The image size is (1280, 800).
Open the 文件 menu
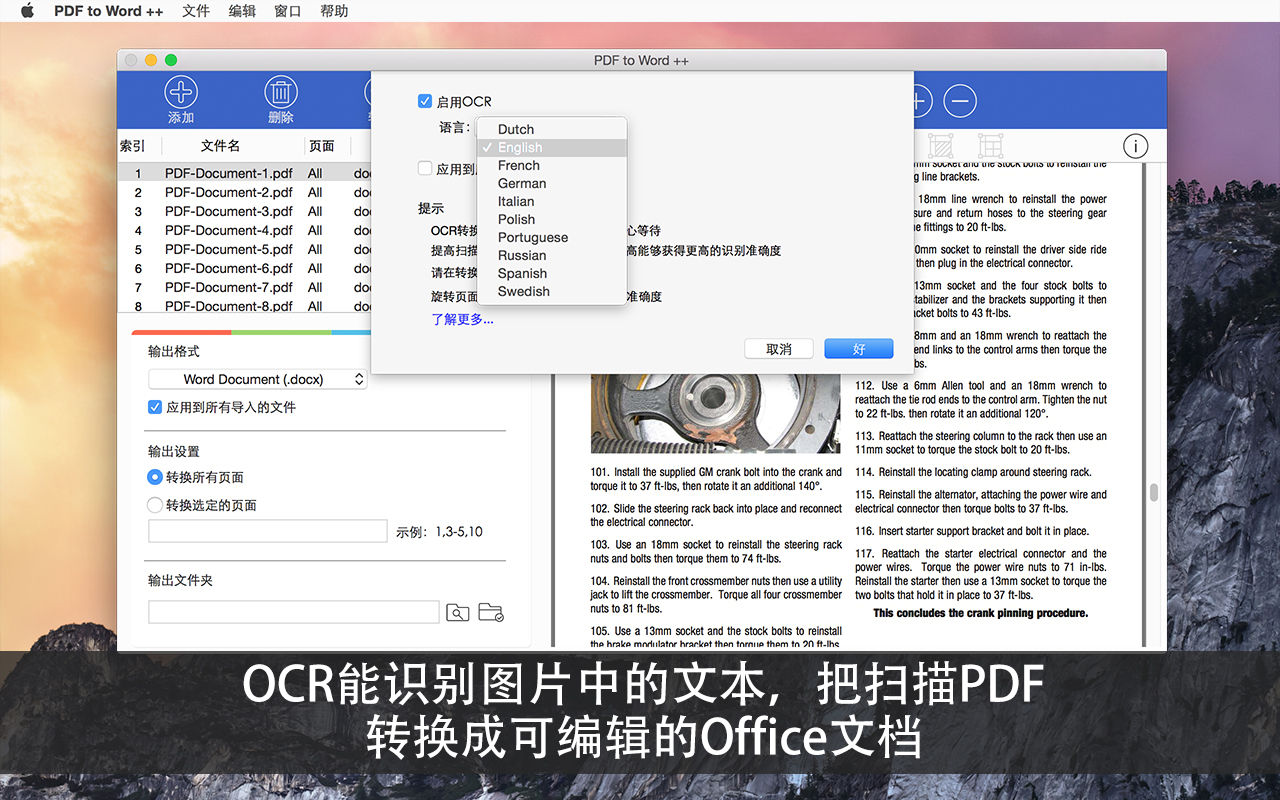pyautogui.click(x=196, y=11)
